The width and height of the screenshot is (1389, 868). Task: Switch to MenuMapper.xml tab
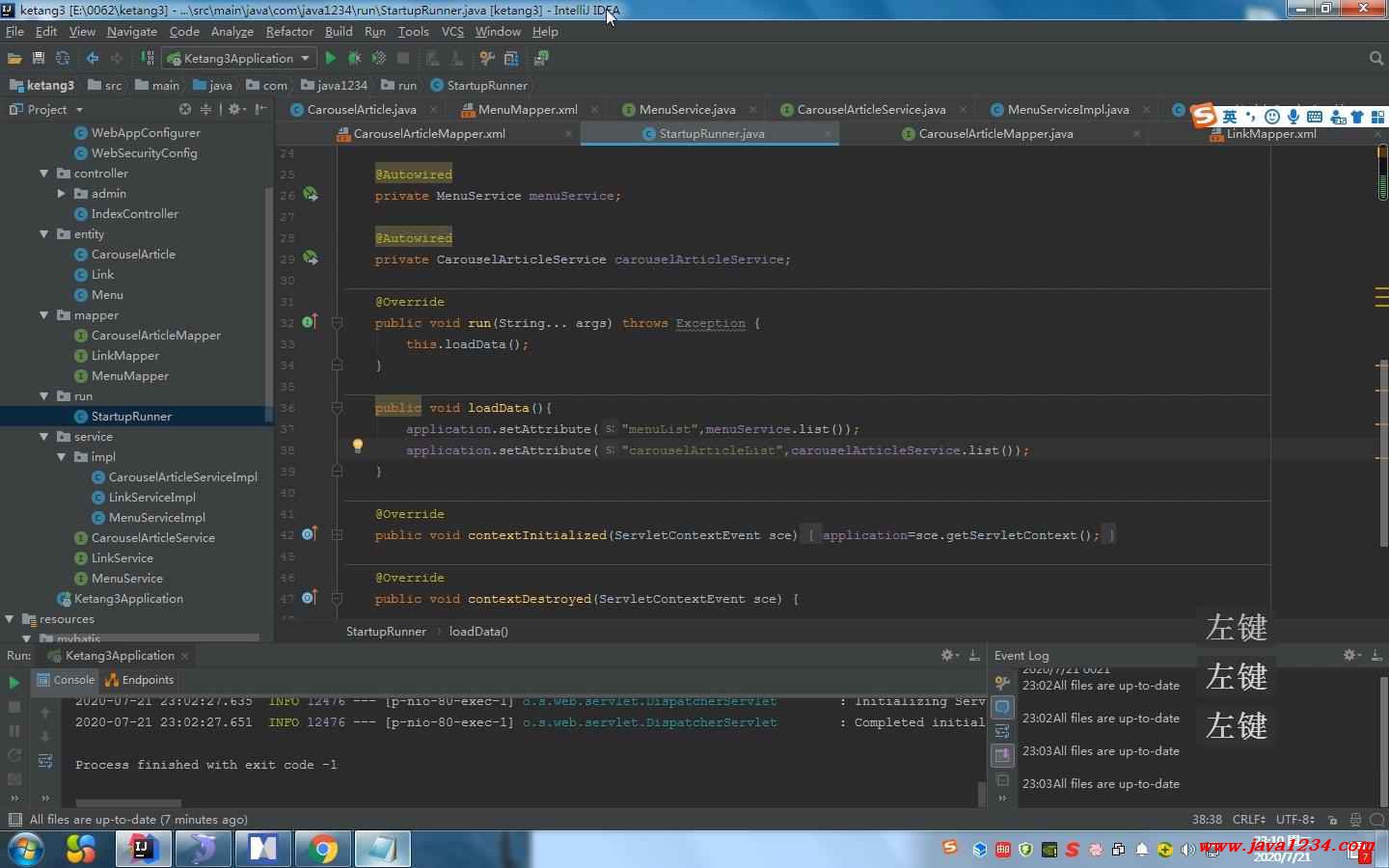pyautogui.click(x=528, y=109)
